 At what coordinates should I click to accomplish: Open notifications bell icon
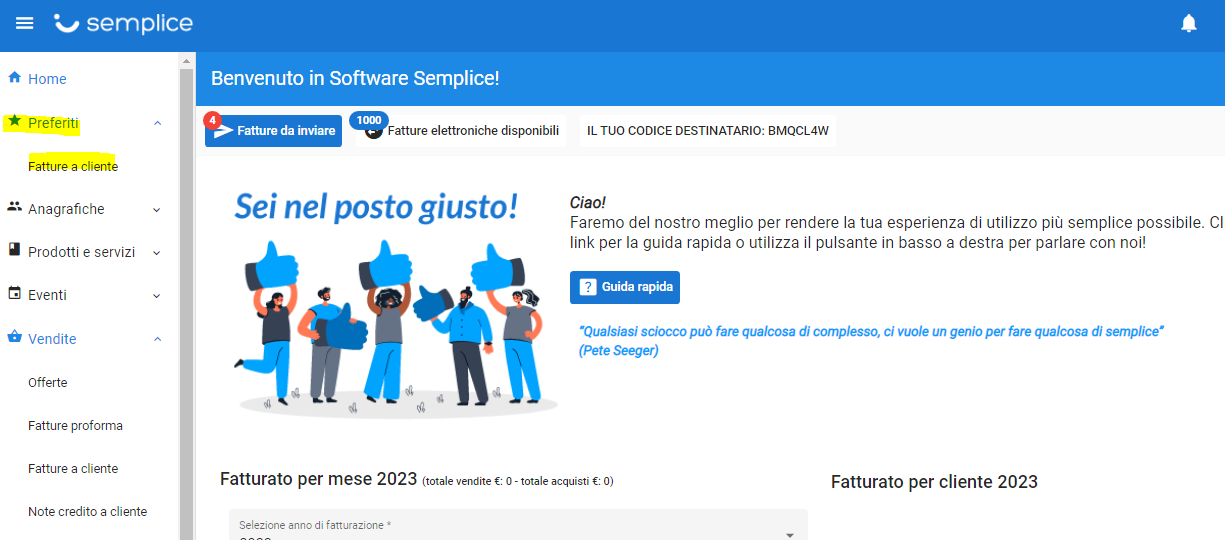click(x=1189, y=23)
